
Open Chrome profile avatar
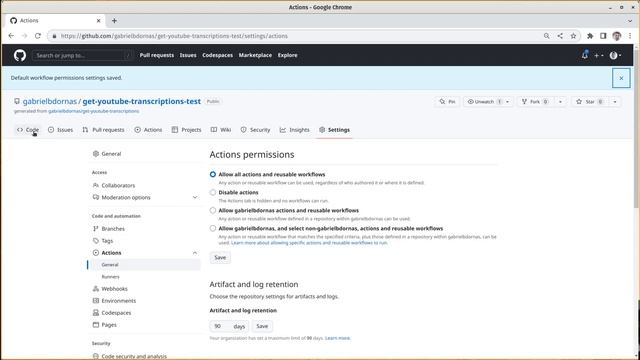(x=617, y=36)
